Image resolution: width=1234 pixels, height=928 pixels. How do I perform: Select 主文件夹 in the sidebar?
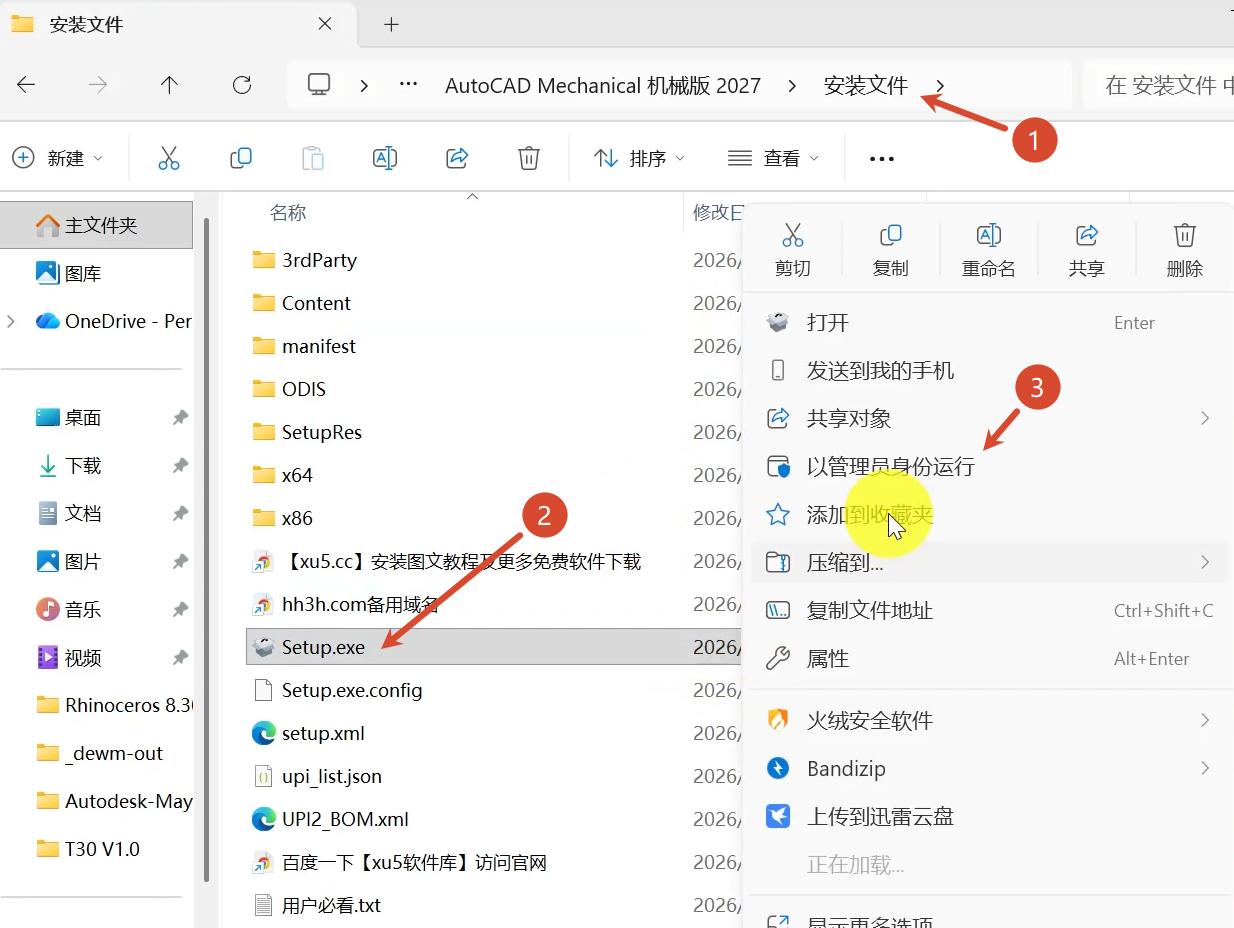coord(96,225)
